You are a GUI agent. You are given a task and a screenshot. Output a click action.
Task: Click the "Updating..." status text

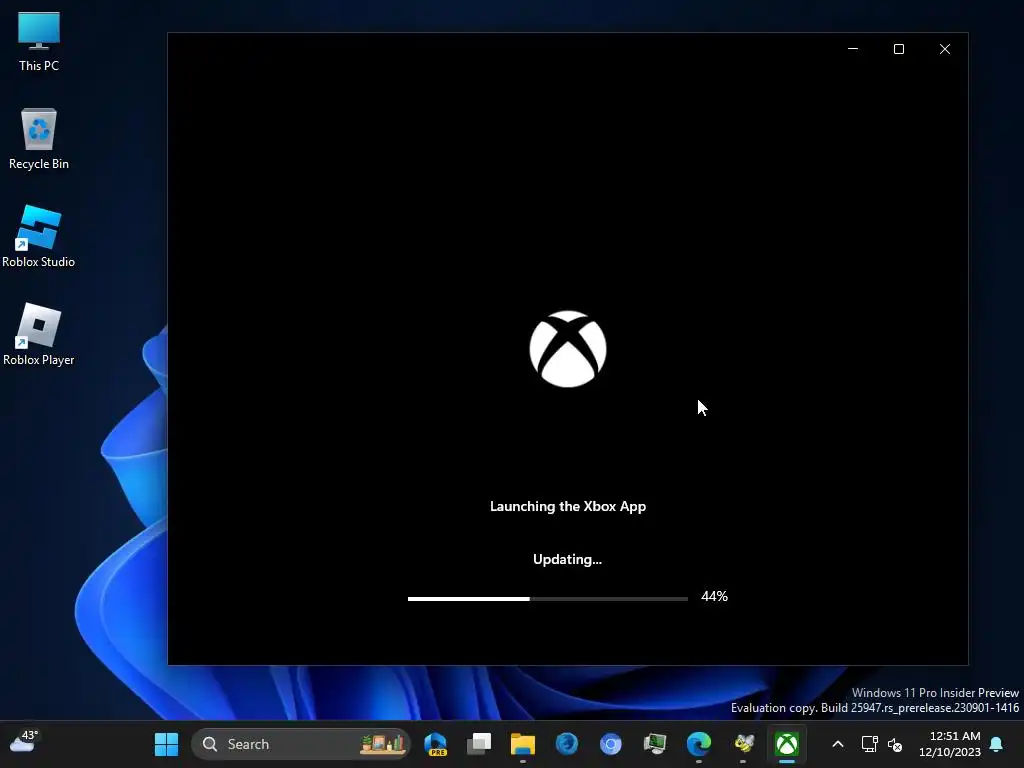point(567,559)
